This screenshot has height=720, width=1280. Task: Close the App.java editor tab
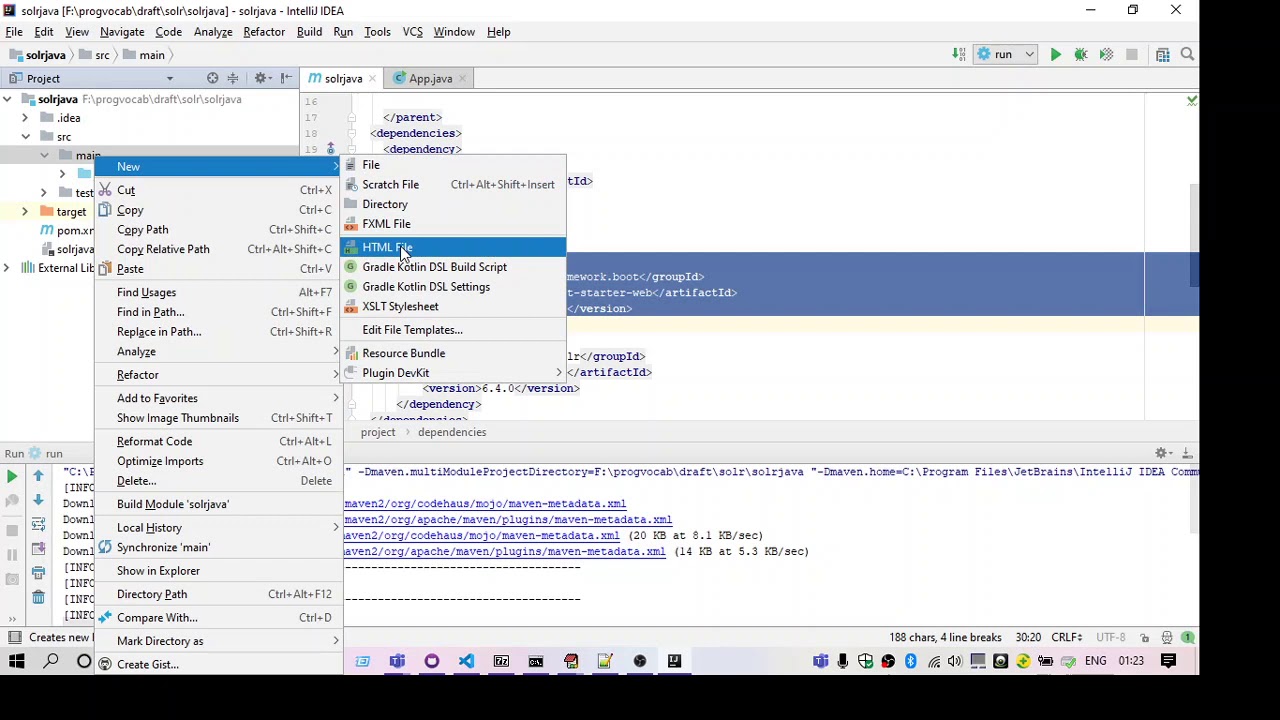[x=462, y=78]
